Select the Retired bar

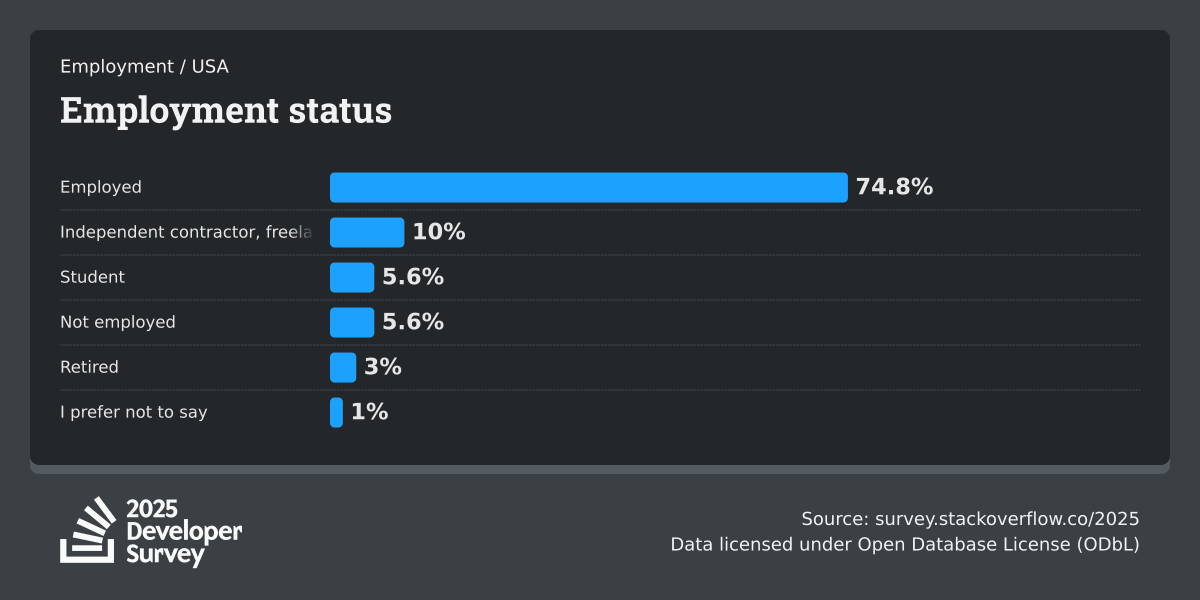(x=343, y=367)
